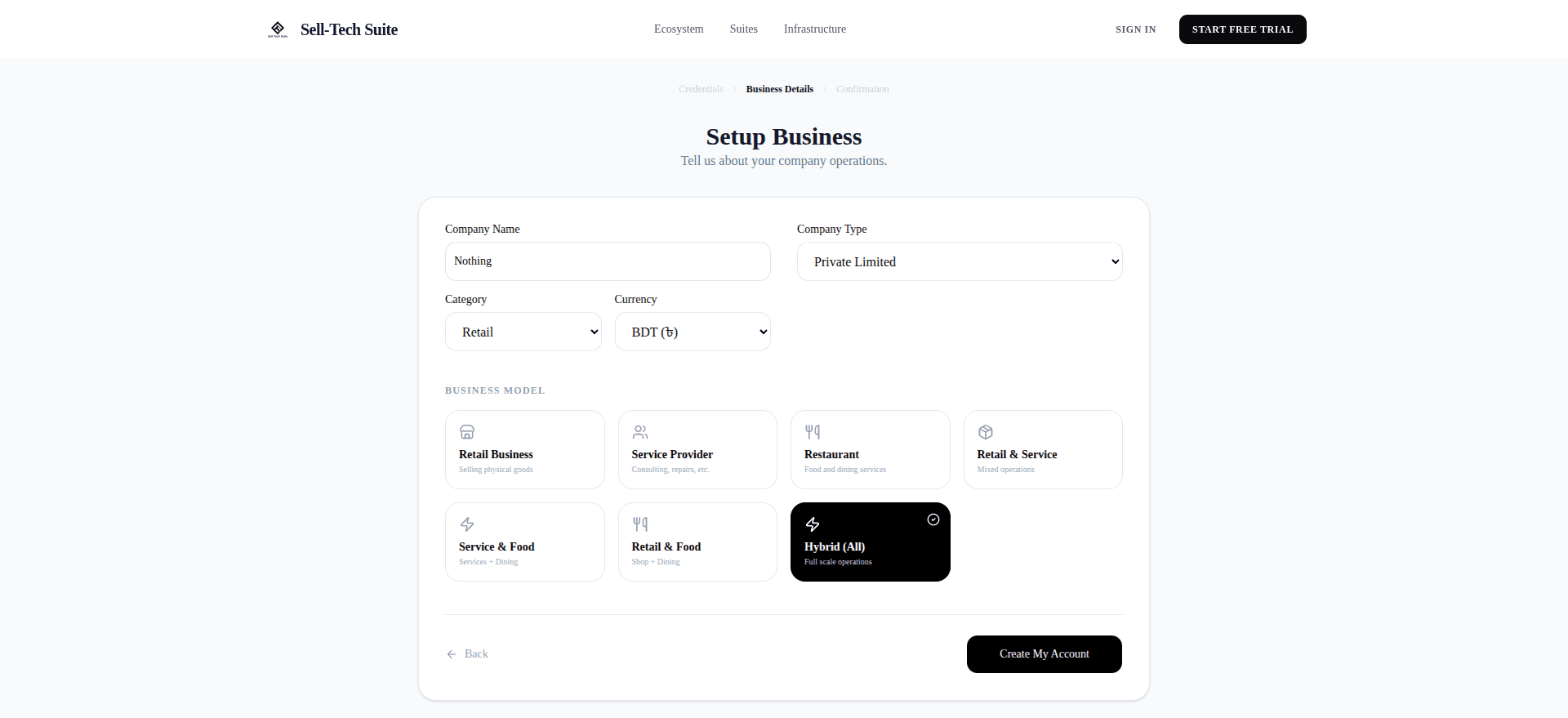
Task: Select the Retail & Service model
Action: (1043, 449)
